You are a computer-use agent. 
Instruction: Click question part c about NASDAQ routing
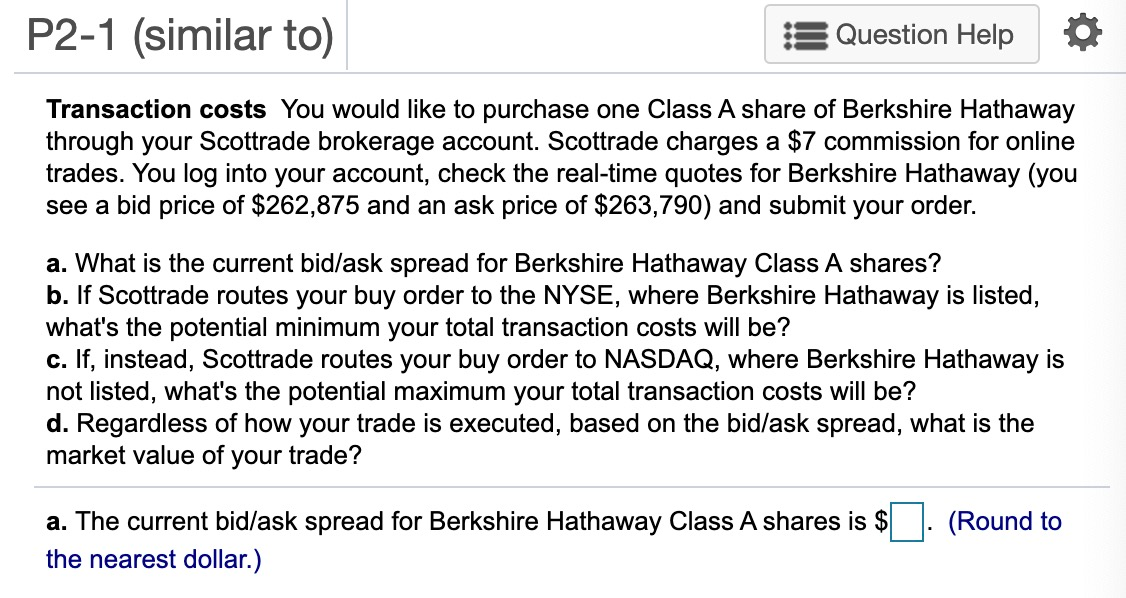(x=554, y=375)
